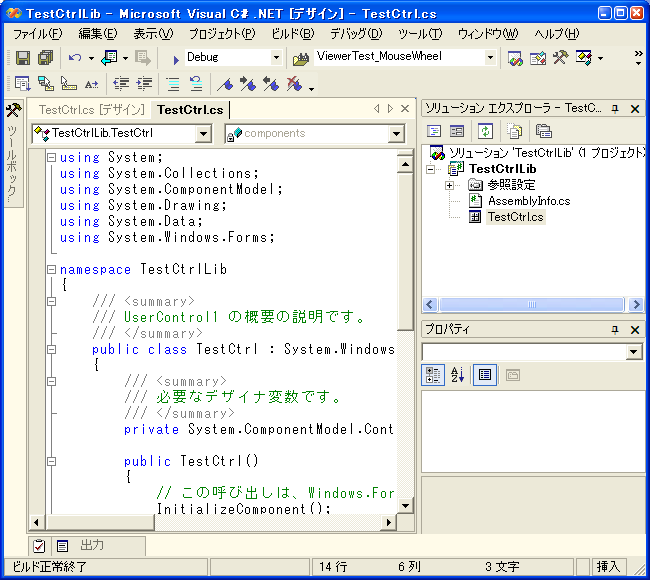The width and height of the screenshot is (650, 580).
Task: Toggle Show All Files in Solution Explorer
Action: point(514,131)
